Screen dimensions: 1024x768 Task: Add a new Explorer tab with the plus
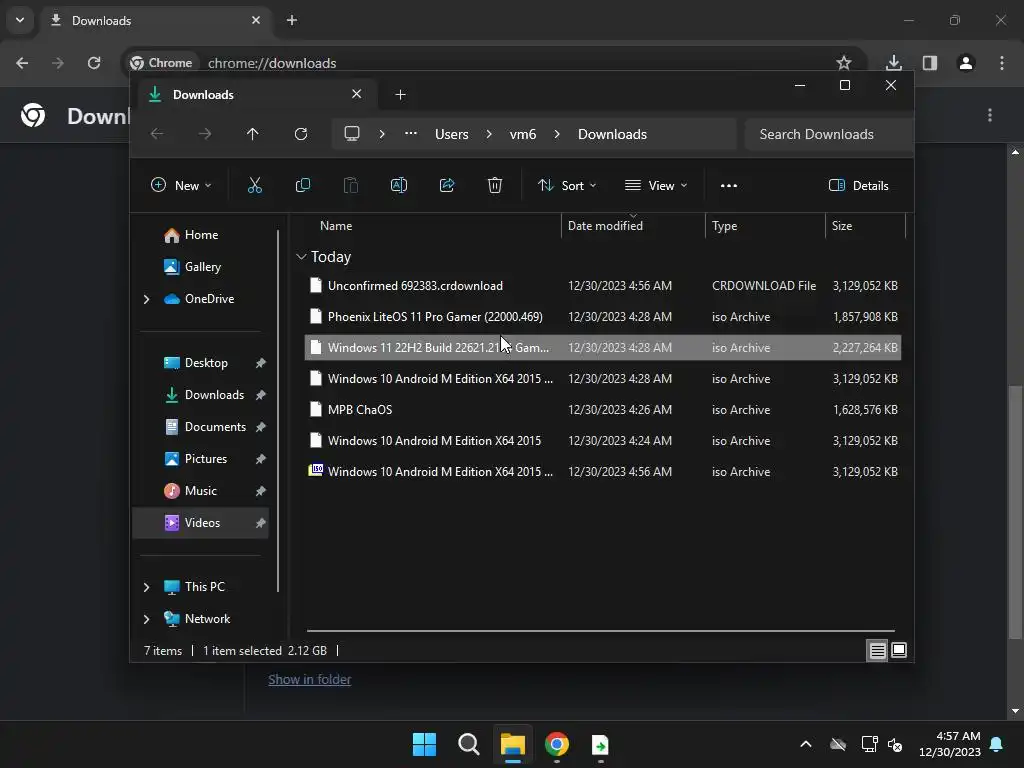pyautogui.click(x=400, y=95)
